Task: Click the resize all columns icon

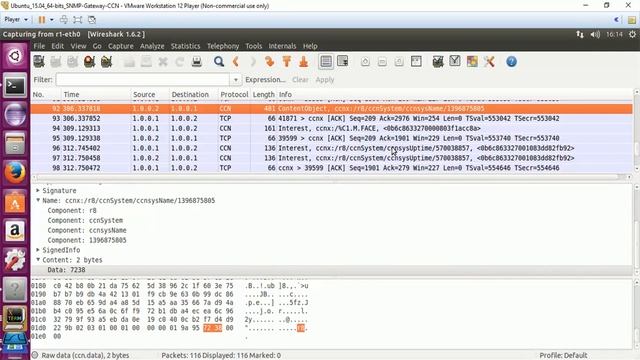Action: coord(416,62)
